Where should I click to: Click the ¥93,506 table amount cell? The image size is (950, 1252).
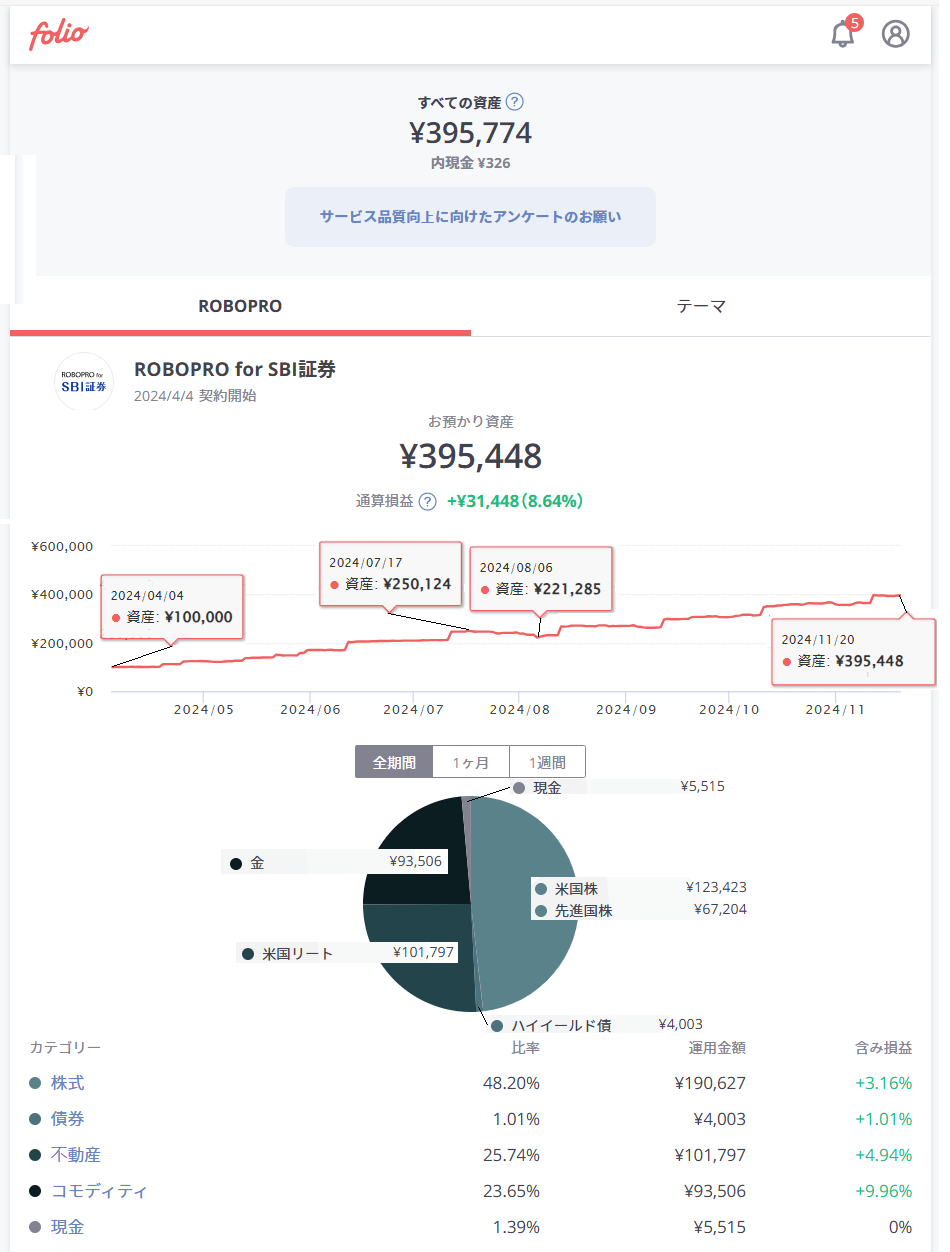[x=716, y=1191]
